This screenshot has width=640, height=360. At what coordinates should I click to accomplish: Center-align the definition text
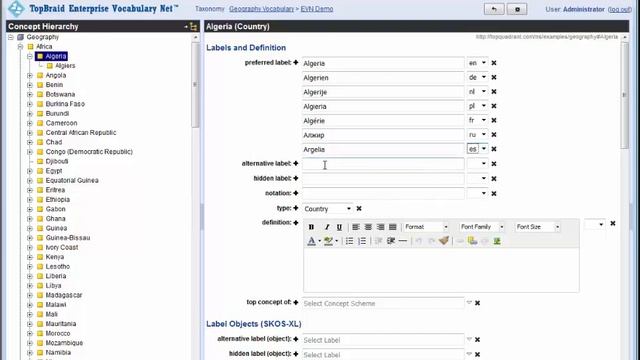click(368, 227)
